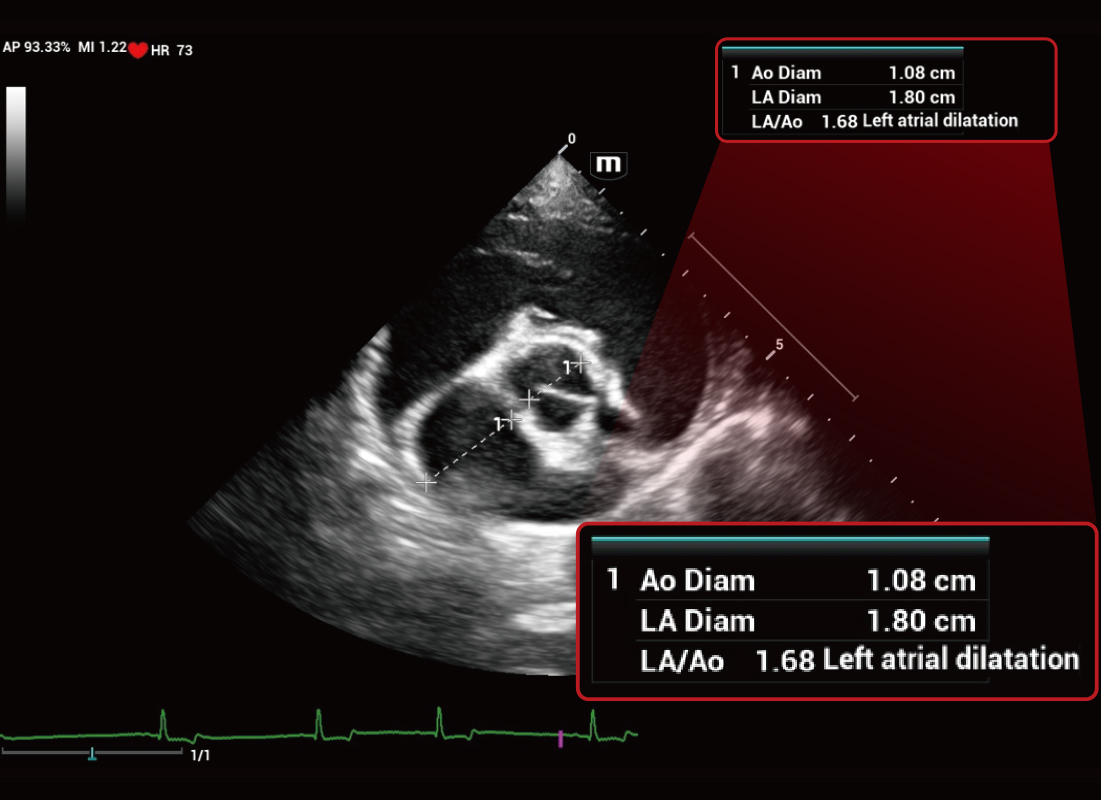Click the AP 93.33% indicator
The width and height of the screenshot is (1101, 800).
(36, 47)
